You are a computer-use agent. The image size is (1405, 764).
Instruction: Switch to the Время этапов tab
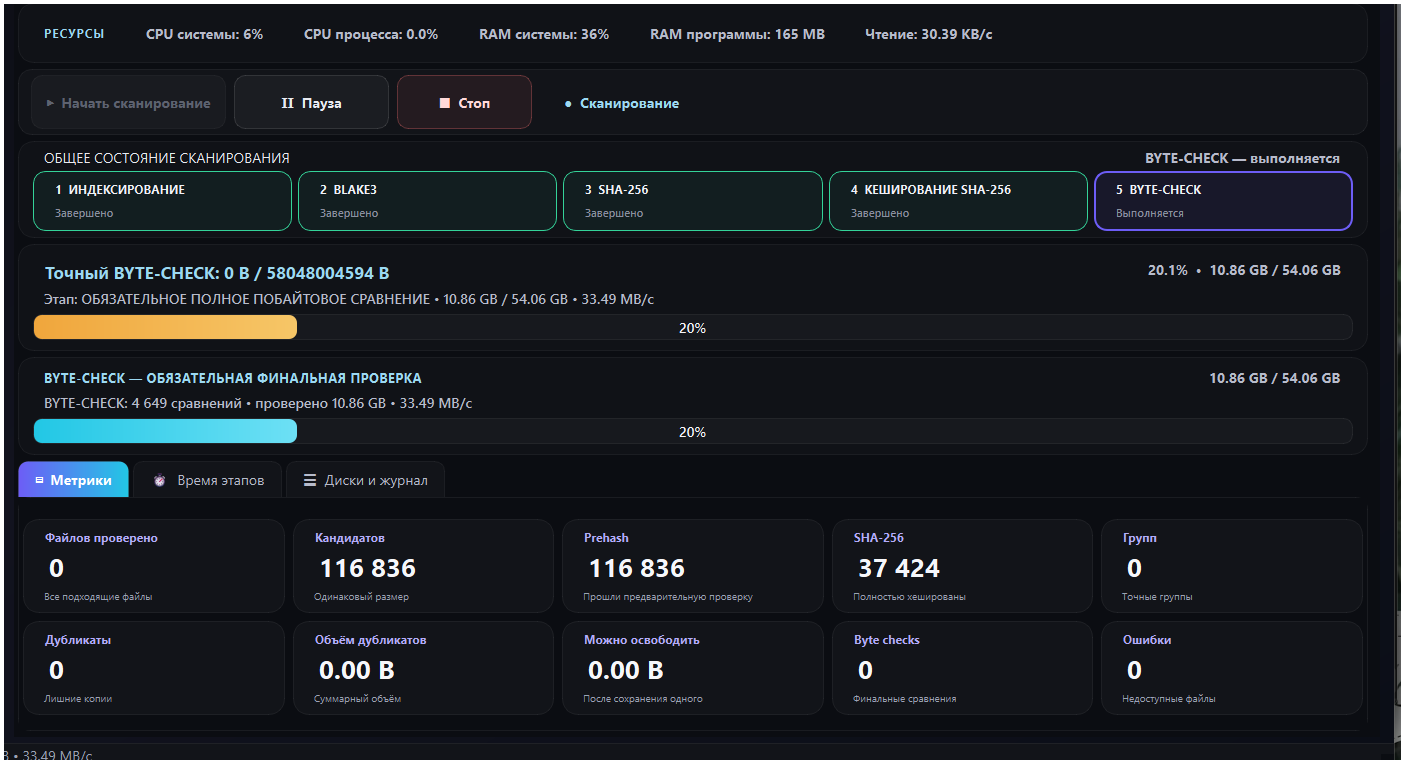pos(208,480)
